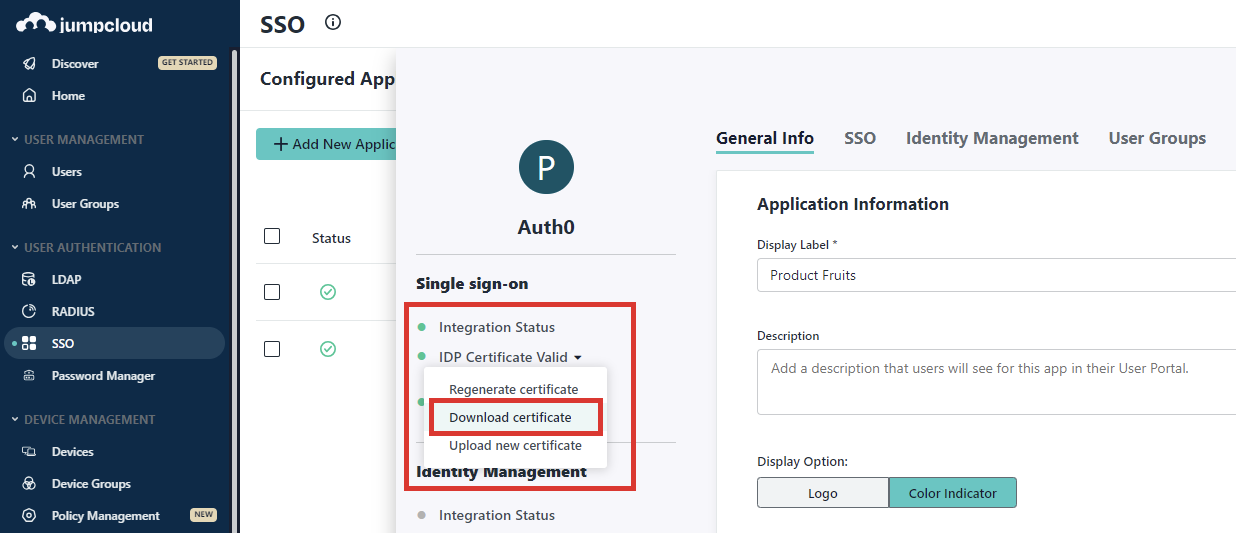Click Integration Status under Single sign-on
The image size is (1236, 533).
(x=496, y=328)
